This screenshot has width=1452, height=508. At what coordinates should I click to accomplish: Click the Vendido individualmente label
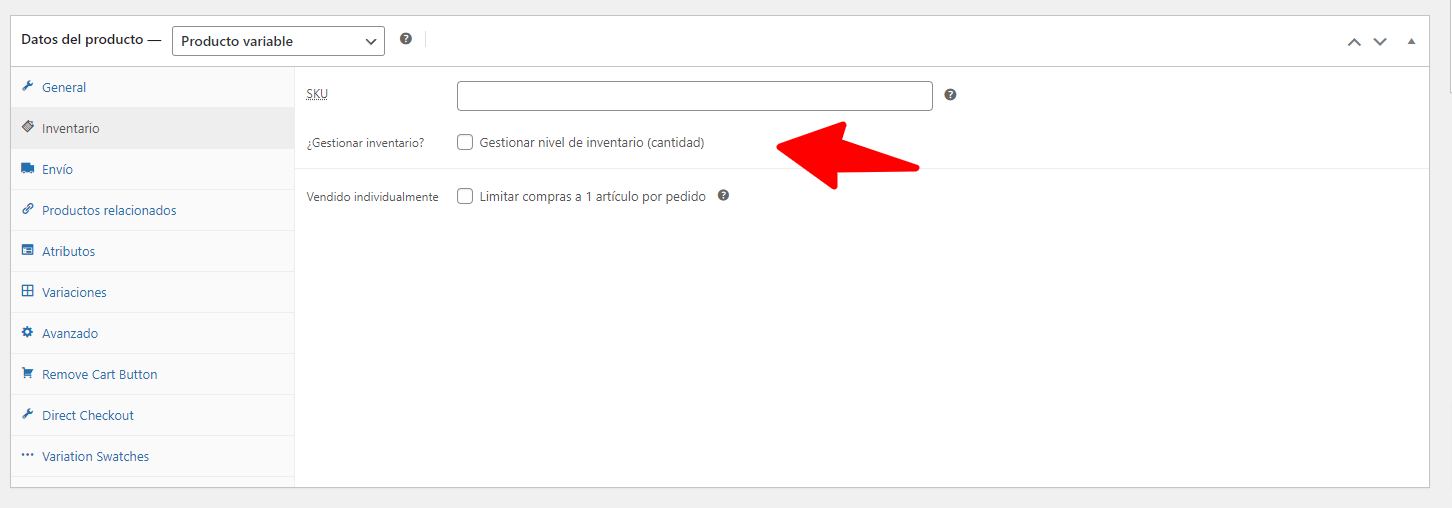[372, 197]
